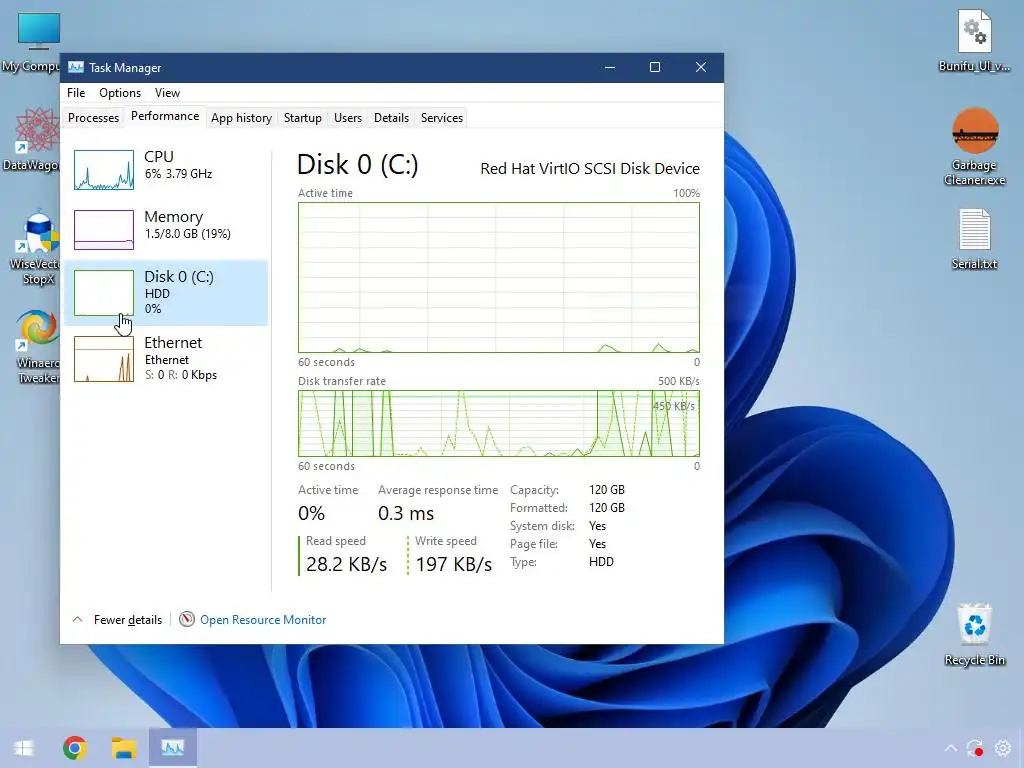Viewport: 1024px width, 768px height.
Task: Open the Startup tab
Action: 302,118
